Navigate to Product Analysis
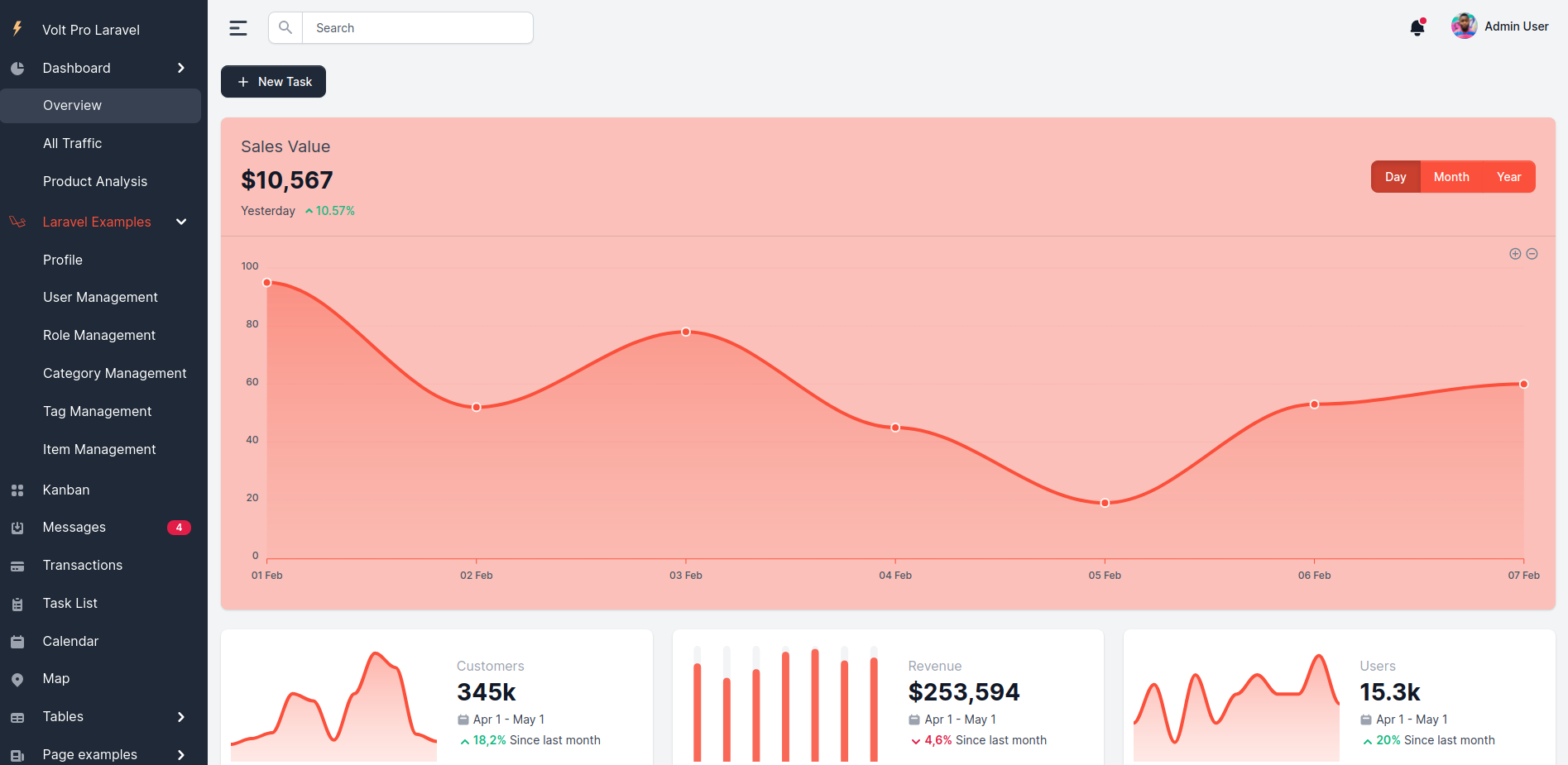1568x765 pixels. coord(94,181)
